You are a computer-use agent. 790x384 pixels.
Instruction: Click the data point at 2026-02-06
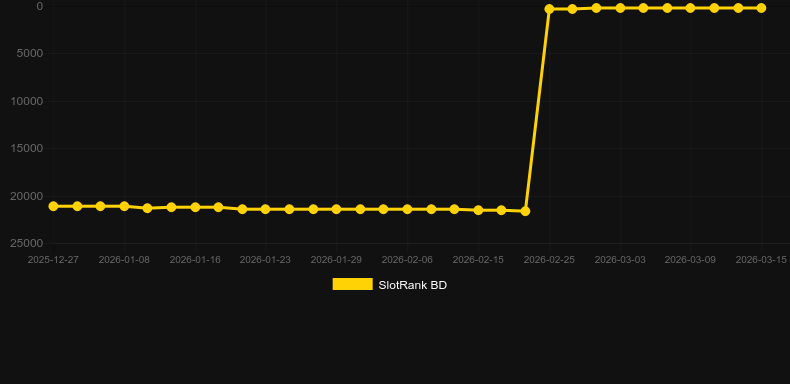tap(407, 209)
